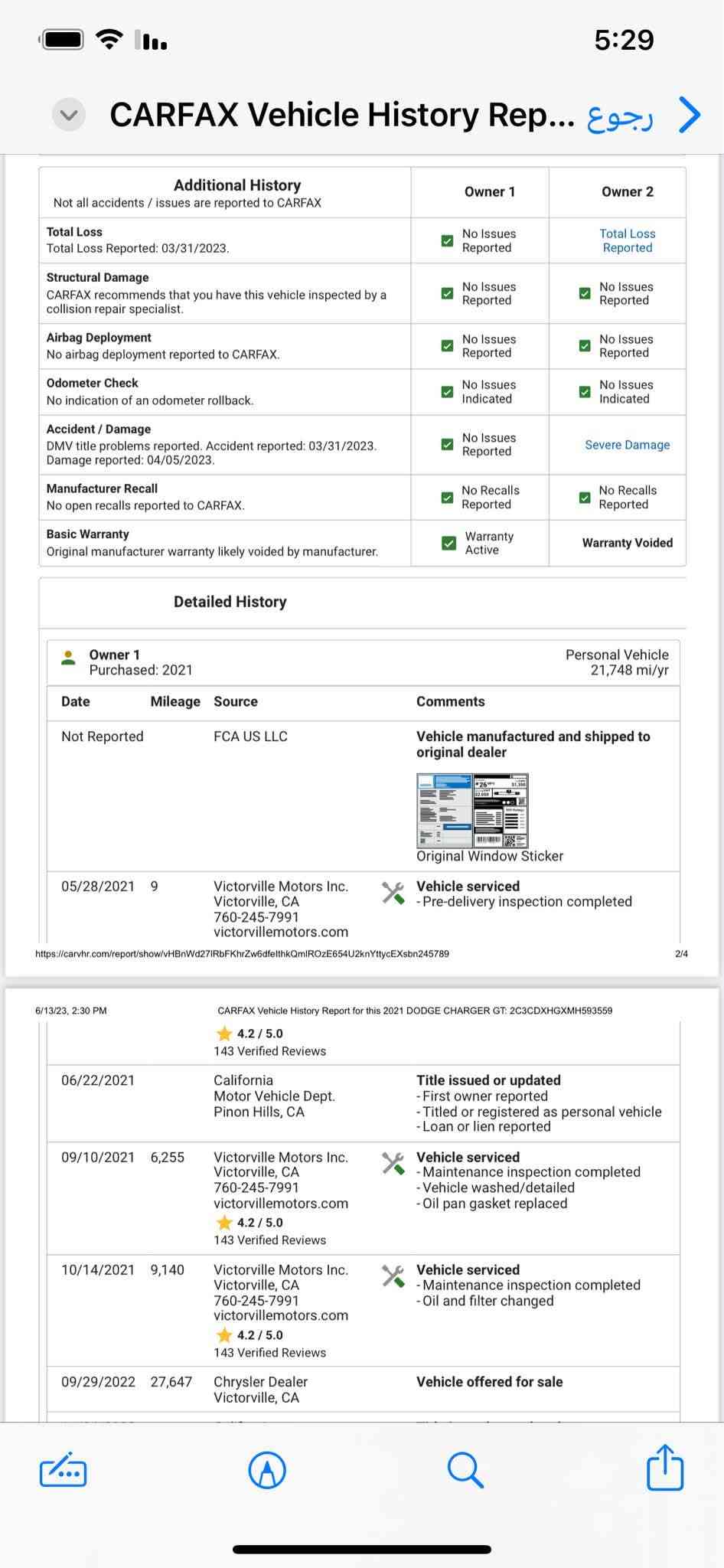Image resolution: width=724 pixels, height=1568 pixels.
Task: Tap Owner 1 Manufacturer Recall checkmark
Action: (x=448, y=498)
